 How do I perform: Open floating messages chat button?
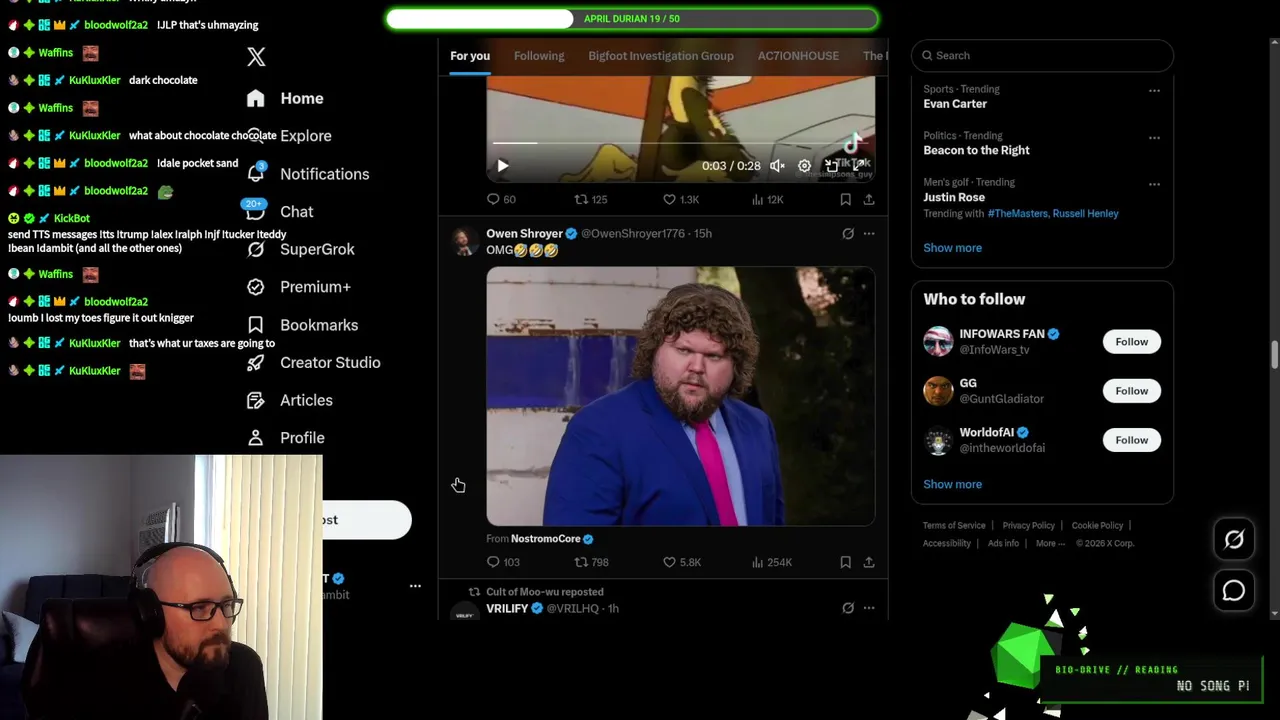[1234, 591]
